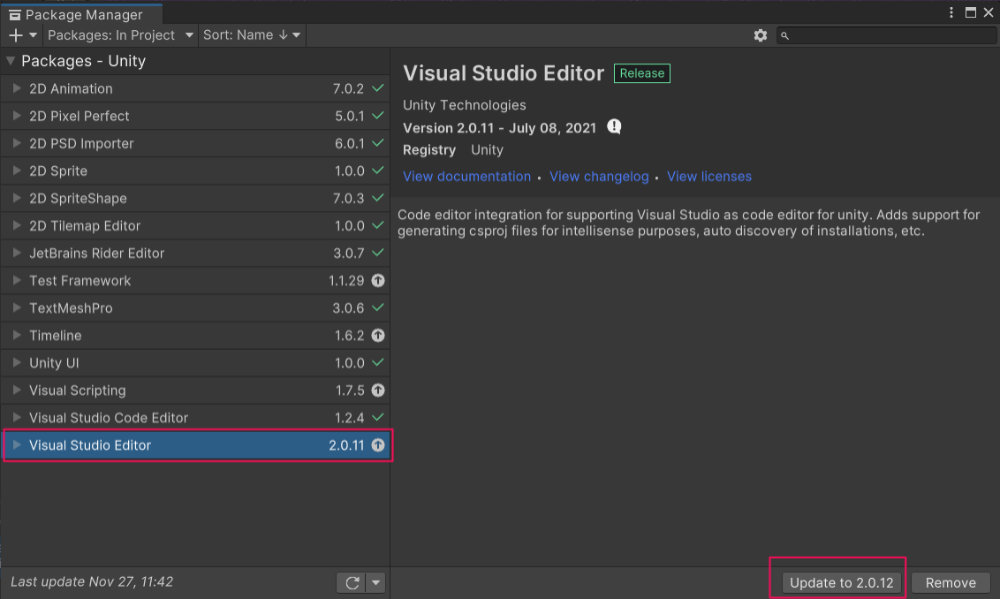Select the 2D Sprite package
Viewport: 1000px width, 599px height.
pyautogui.click(x=195, y=171)
